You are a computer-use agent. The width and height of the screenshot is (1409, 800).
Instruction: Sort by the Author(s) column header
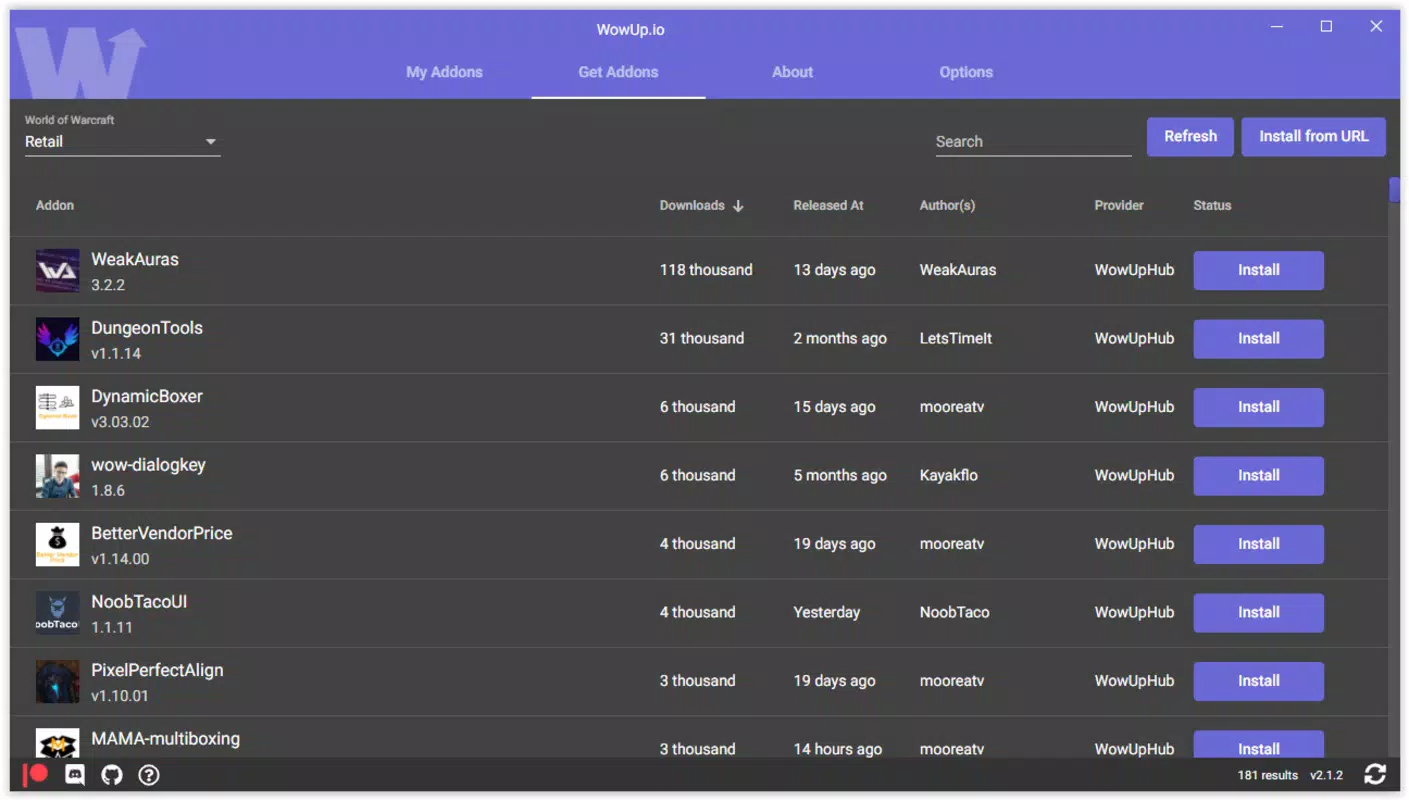pos(947,206)
